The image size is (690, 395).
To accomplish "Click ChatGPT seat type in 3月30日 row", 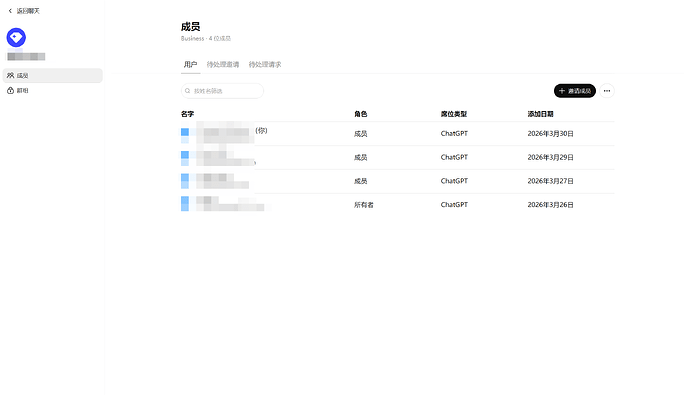I will coord(454,134).
